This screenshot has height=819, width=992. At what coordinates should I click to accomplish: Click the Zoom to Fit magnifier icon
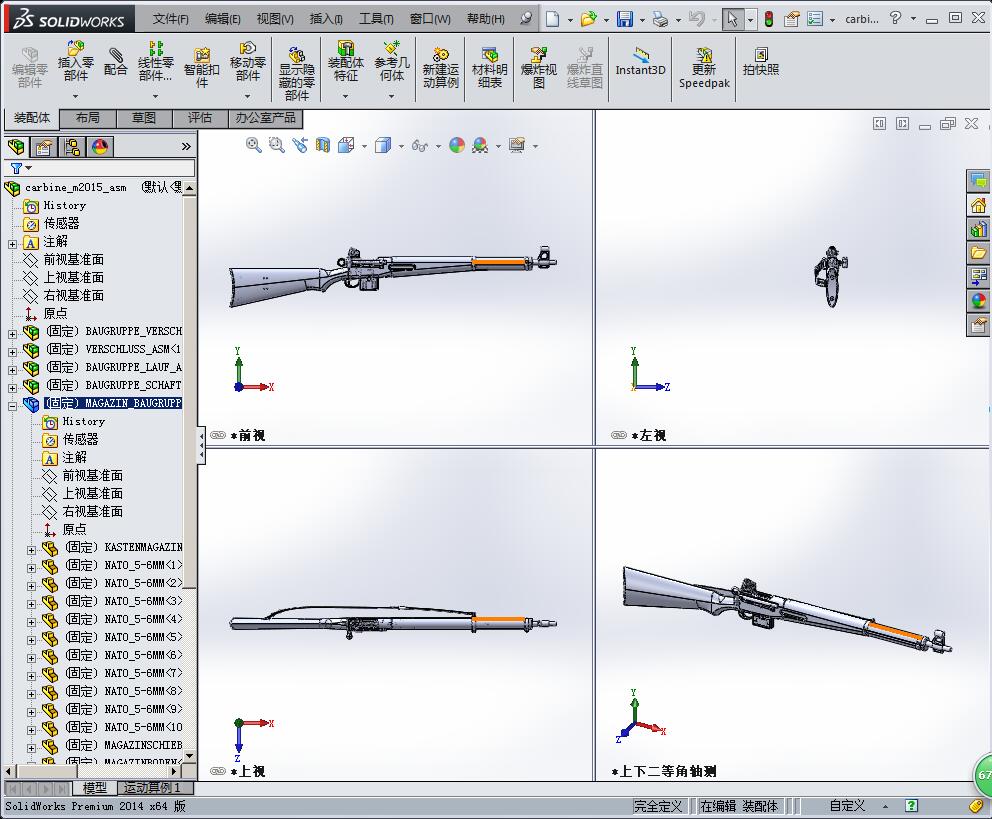click(x=253, y=145)
